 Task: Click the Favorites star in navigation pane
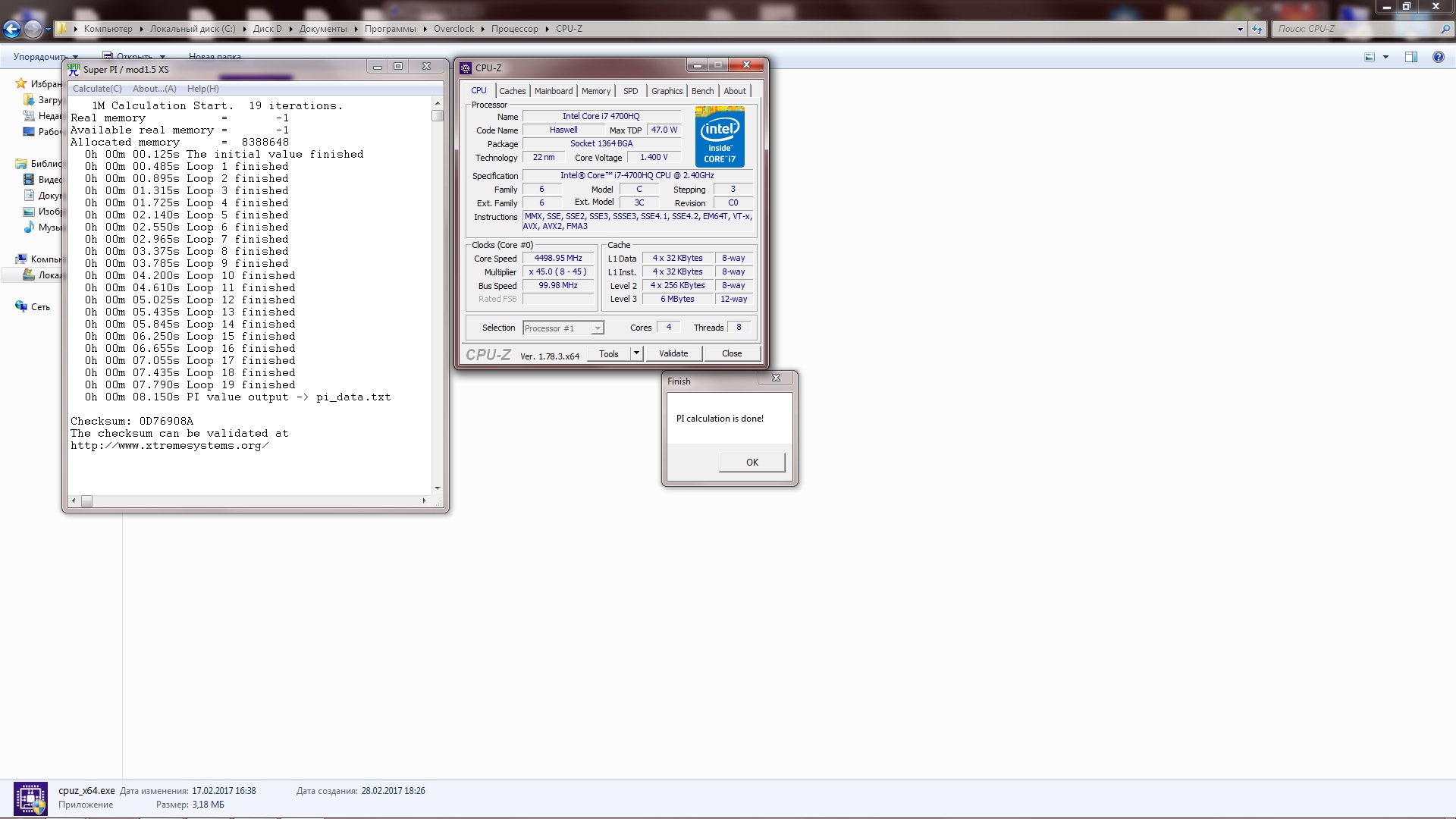pyautogui.click(x=20, y=84)
